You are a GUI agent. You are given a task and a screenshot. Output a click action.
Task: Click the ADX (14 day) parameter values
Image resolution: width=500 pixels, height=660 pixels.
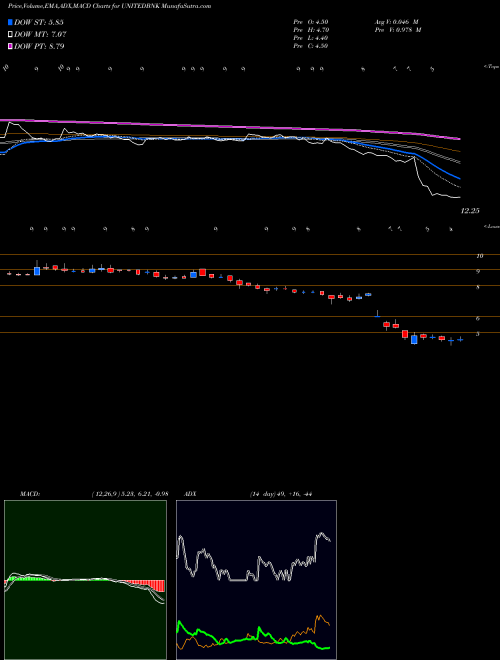pyautogui.click(x=281, y=494)
